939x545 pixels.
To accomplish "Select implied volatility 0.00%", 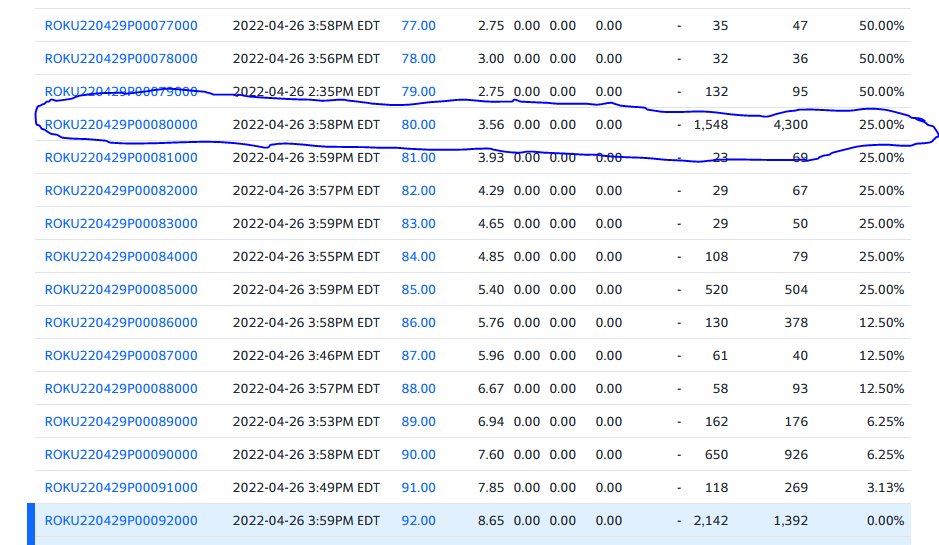I will pos(885,520).
